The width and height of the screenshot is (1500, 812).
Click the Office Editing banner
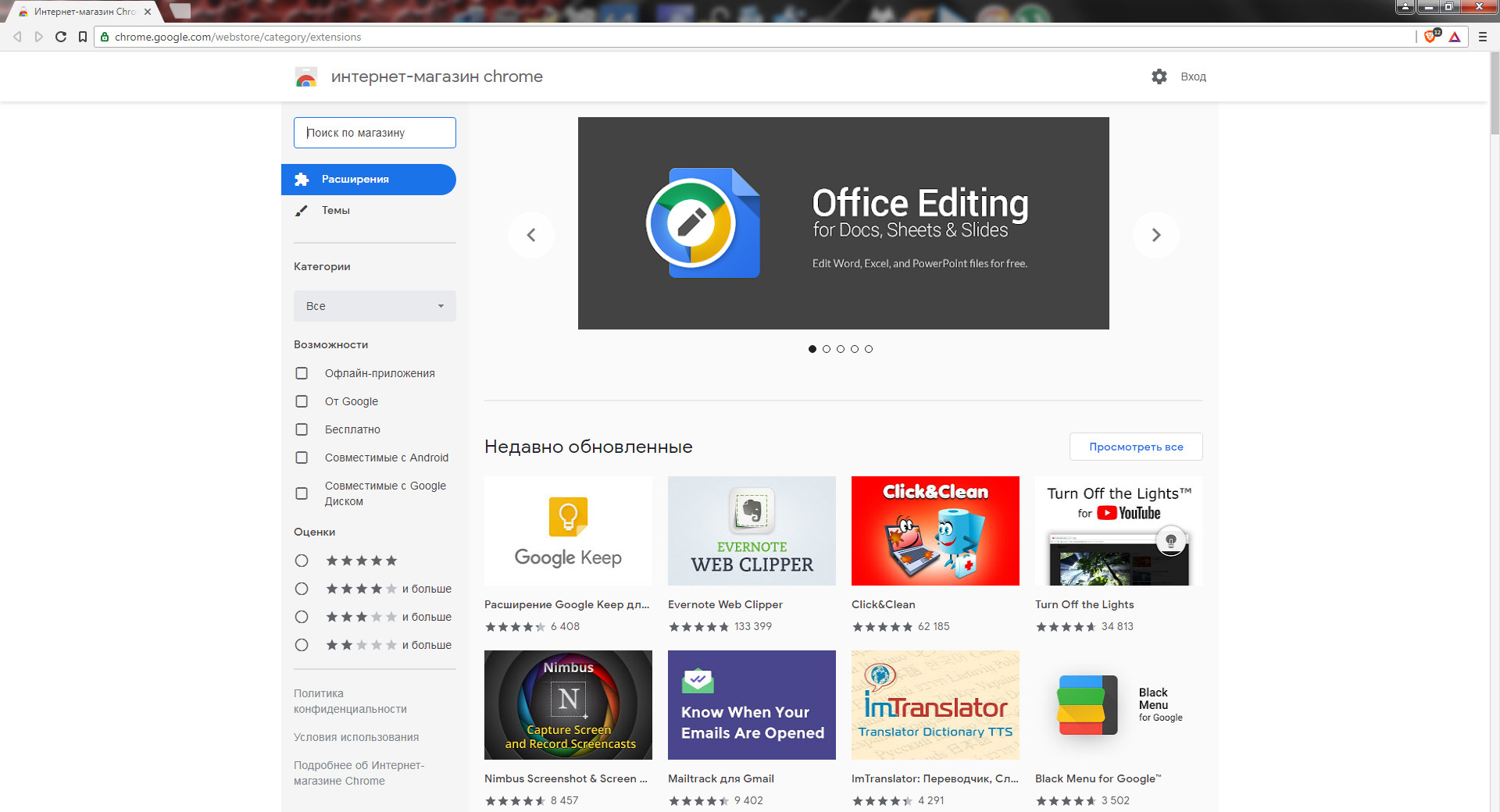[x=844, y=223]
